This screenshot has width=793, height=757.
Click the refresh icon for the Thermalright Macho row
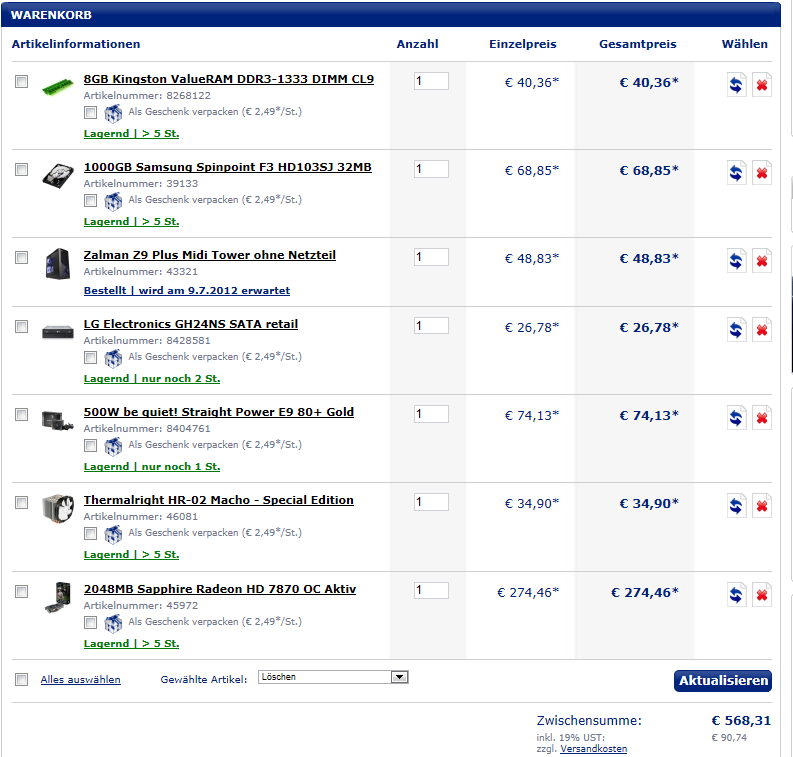736,506
